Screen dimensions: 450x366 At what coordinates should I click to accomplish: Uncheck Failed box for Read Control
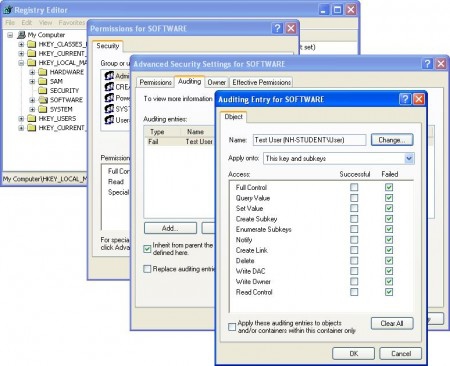[x=389, y=292]
